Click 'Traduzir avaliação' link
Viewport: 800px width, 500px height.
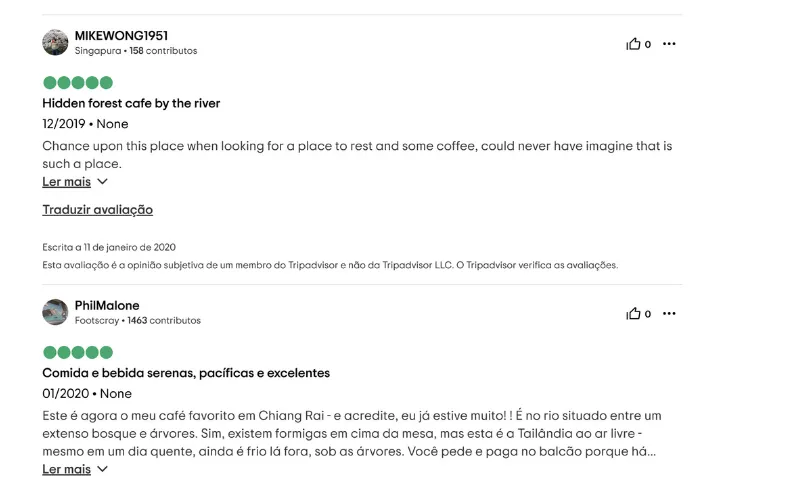97,210
